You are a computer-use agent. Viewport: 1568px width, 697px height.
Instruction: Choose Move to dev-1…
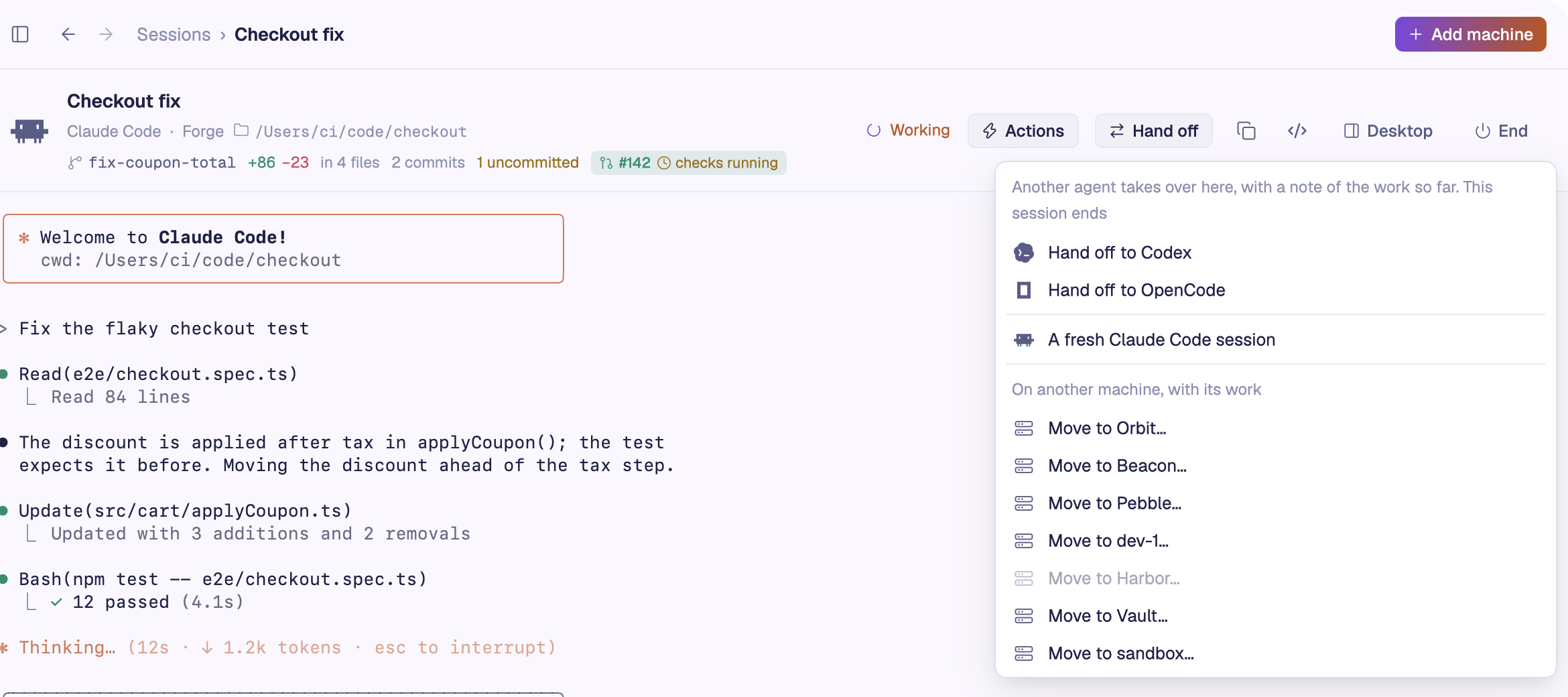point(1276,541)
